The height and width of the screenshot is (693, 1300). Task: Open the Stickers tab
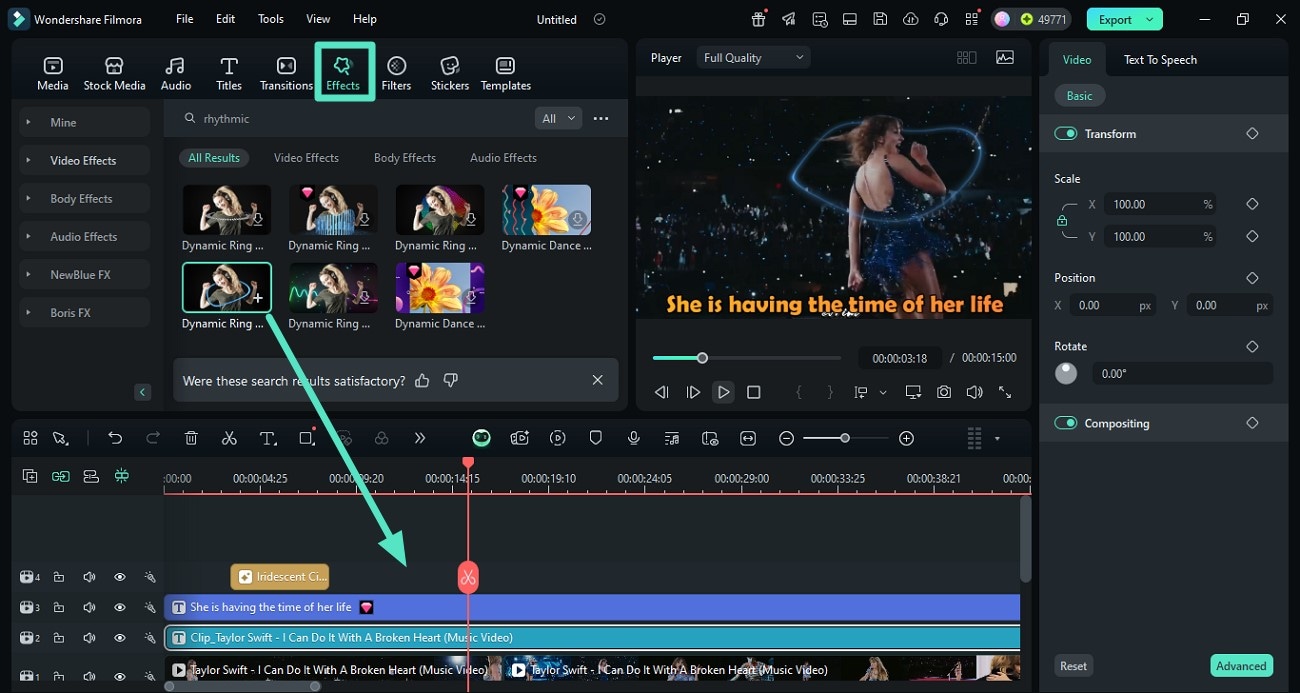[x=450, y=73]
